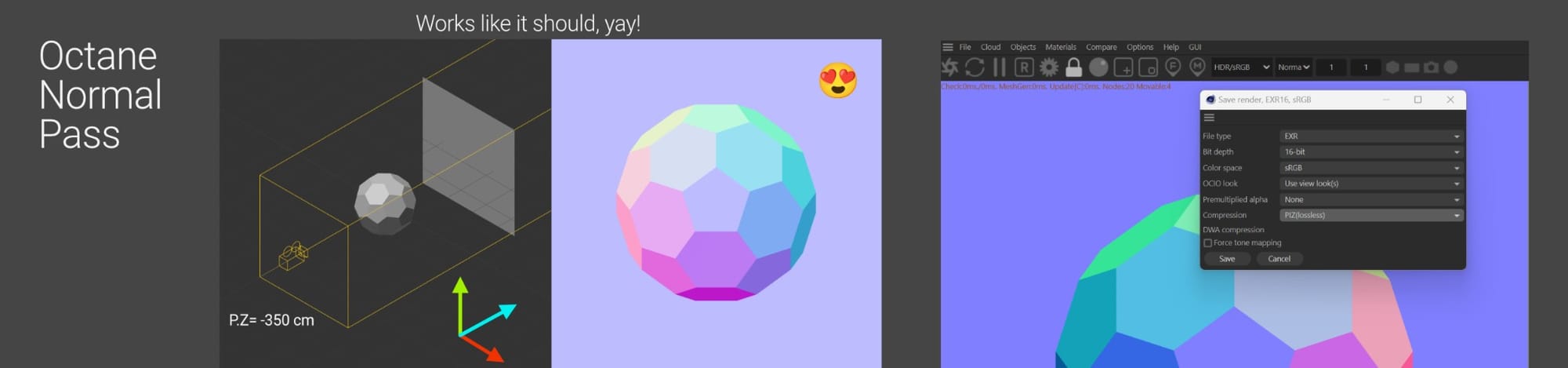Open the Live Viewer hamburger menu

[x=948, y=47]
